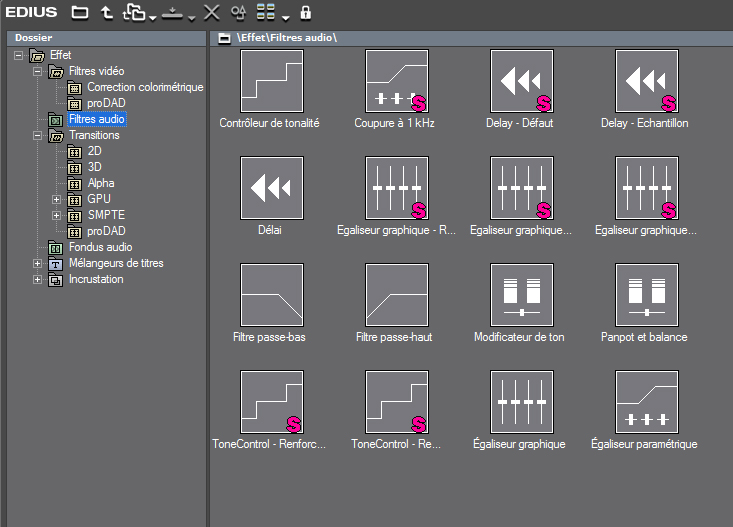Image resolution: width=733 pixels, height=527 pixels.
Task: Select Panpot et balance effect
Action: [647, 295]
